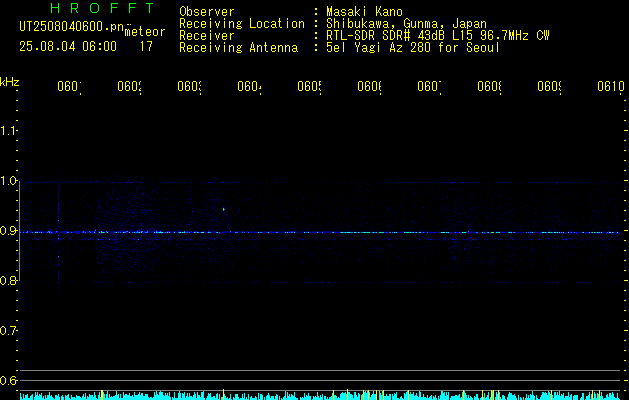Click the 0605 time axis marker
Viewport: 629px width, 400px height.
coord(309,87)
